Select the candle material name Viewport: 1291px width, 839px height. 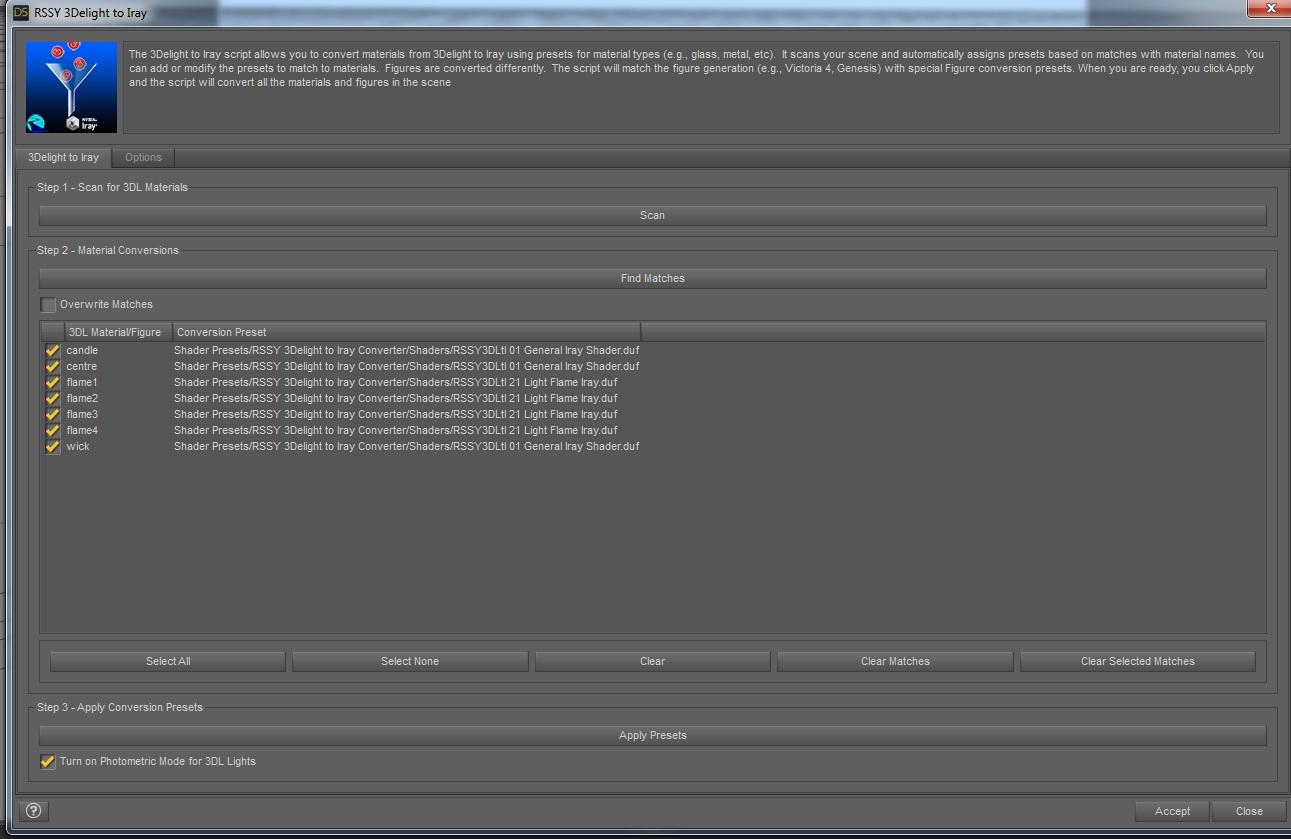click(x=82, y=351)
